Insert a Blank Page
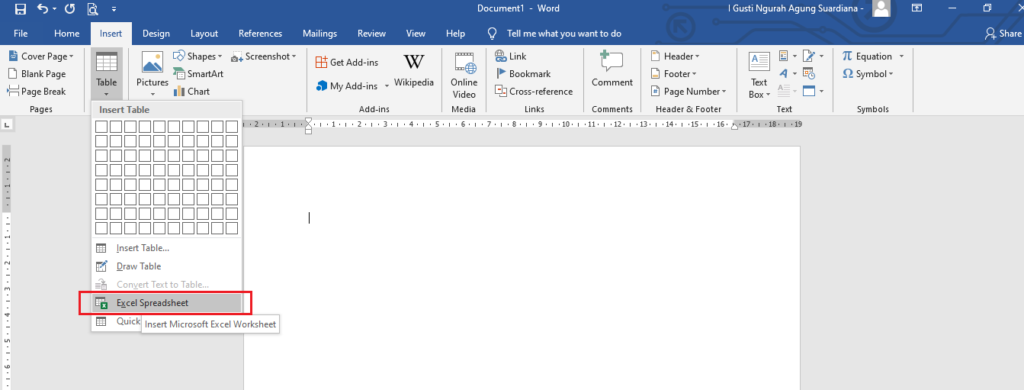This screenshot has height=390, width=1024. click(x=37, y=74)
